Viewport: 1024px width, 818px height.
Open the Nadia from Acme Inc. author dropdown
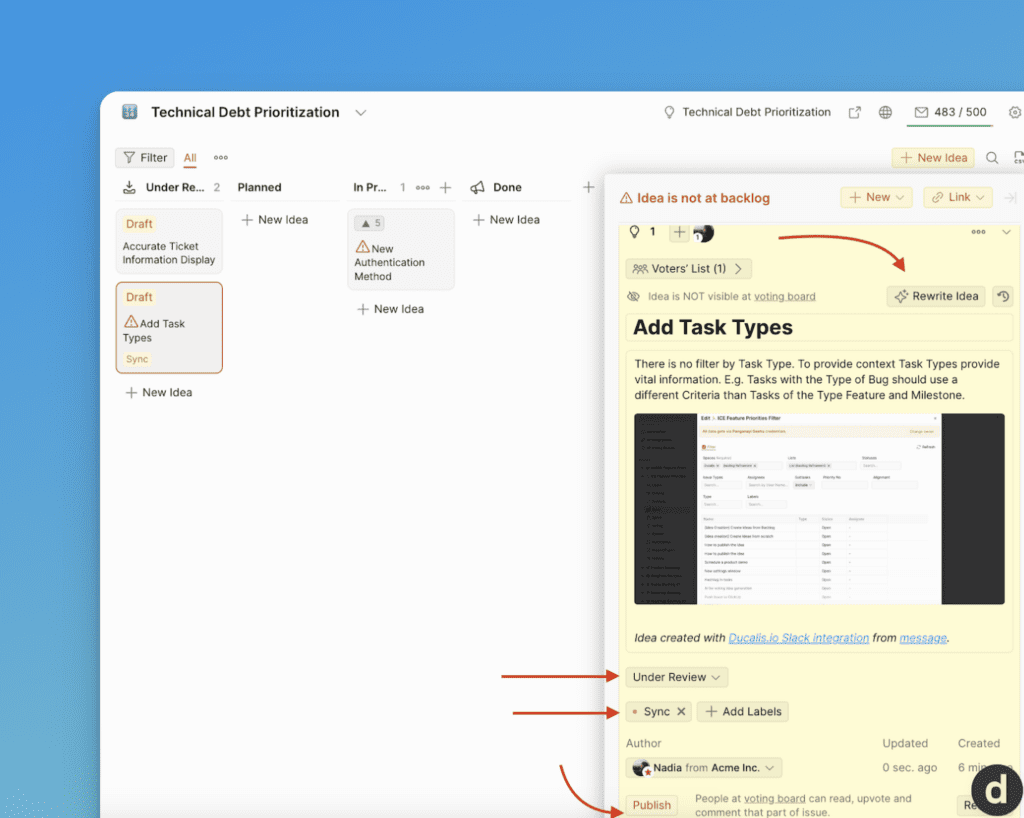coord(704,768)
